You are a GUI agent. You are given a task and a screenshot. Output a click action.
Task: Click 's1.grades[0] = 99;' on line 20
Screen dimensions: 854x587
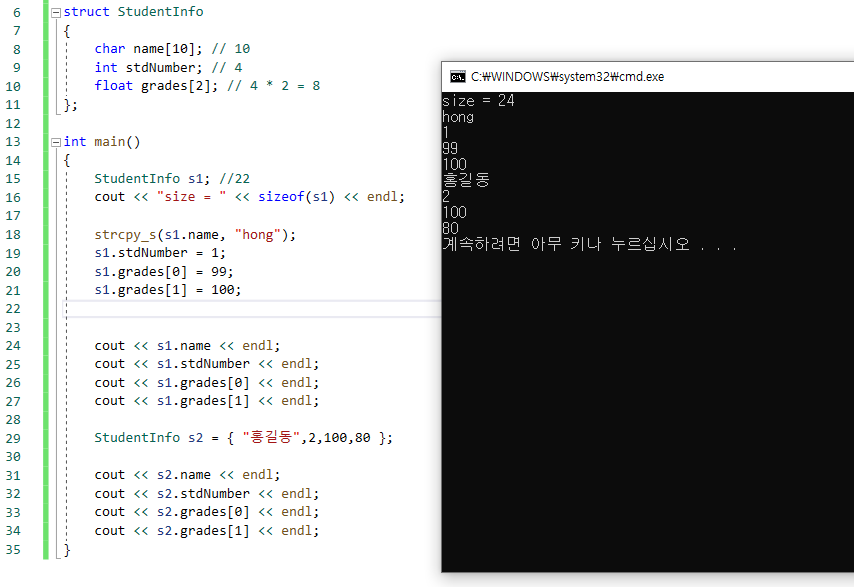coord(164,272)
